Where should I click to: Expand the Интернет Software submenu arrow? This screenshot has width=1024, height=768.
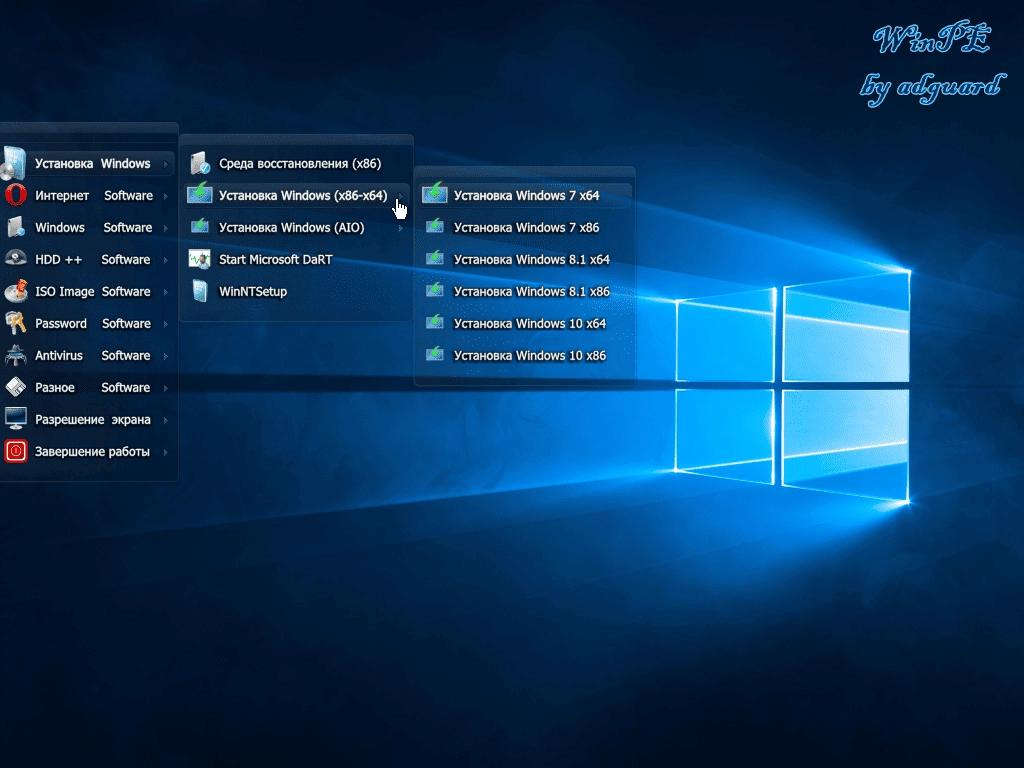166,196
